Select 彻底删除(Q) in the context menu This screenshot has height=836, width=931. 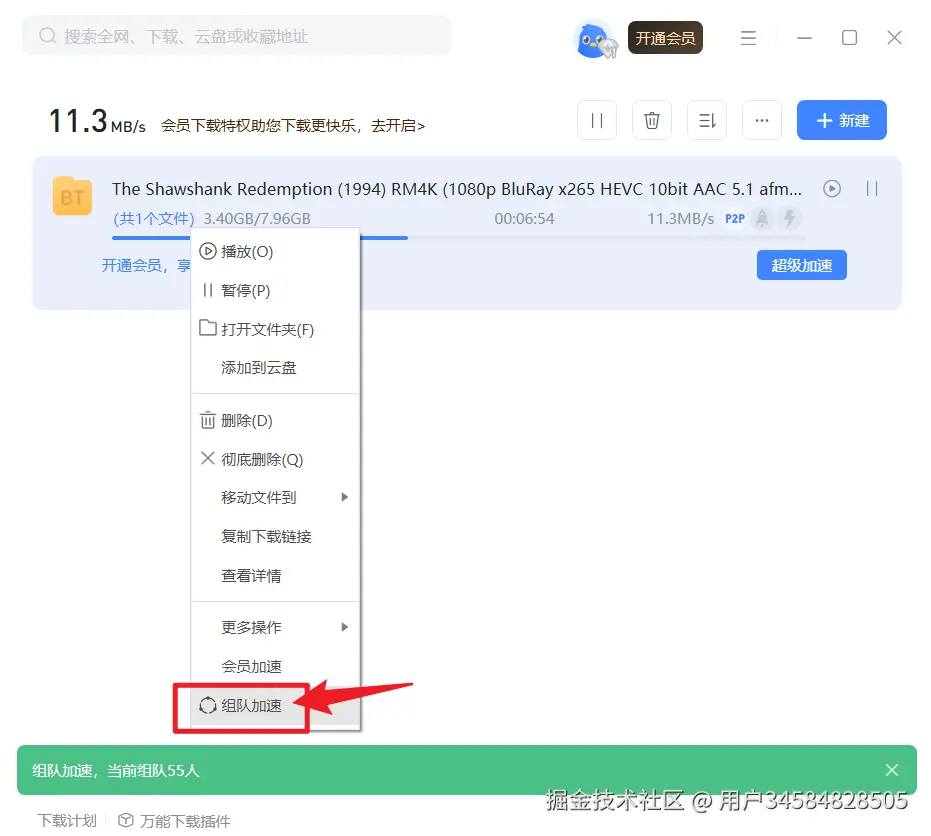276,459
